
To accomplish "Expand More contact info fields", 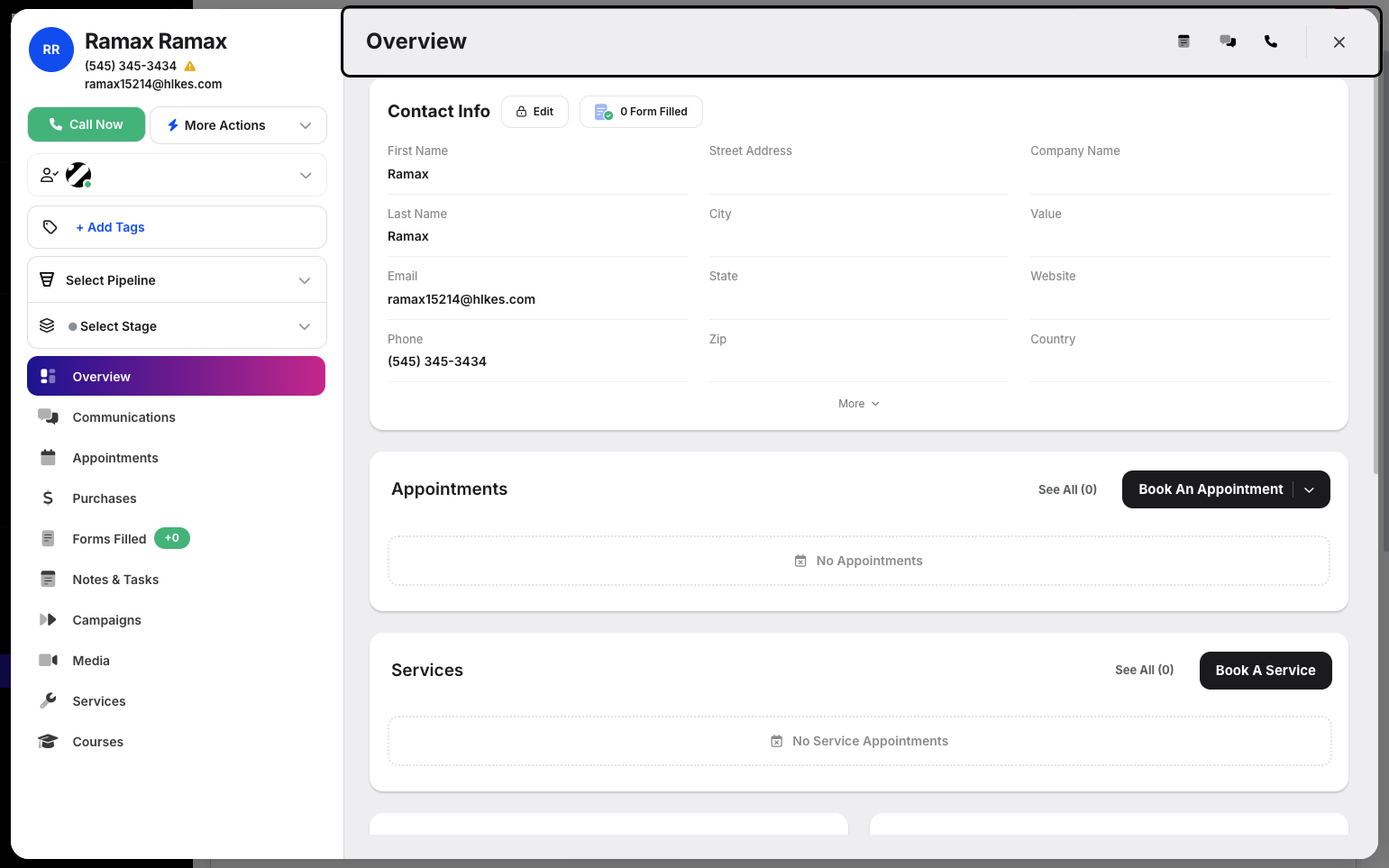I will [859, 404].
